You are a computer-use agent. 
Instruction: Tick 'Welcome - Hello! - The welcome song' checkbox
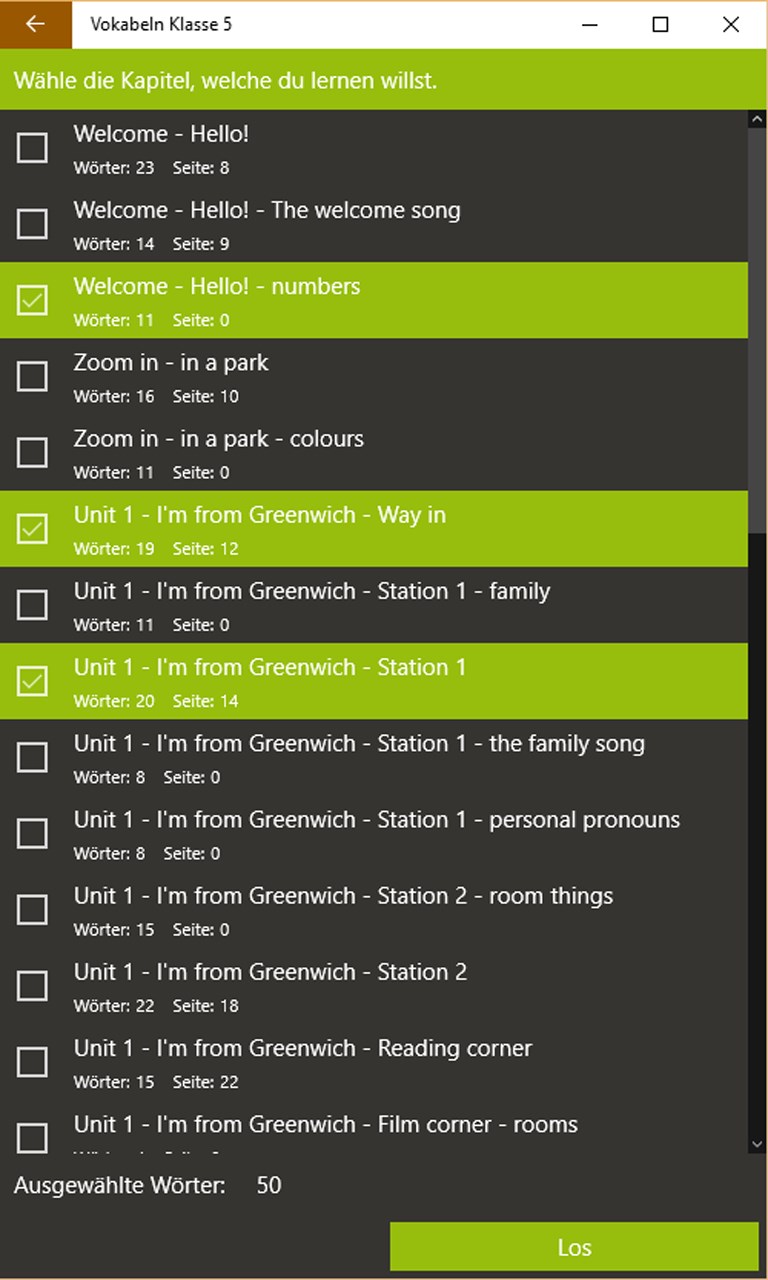pyautogui.click(x=33, y=224)
